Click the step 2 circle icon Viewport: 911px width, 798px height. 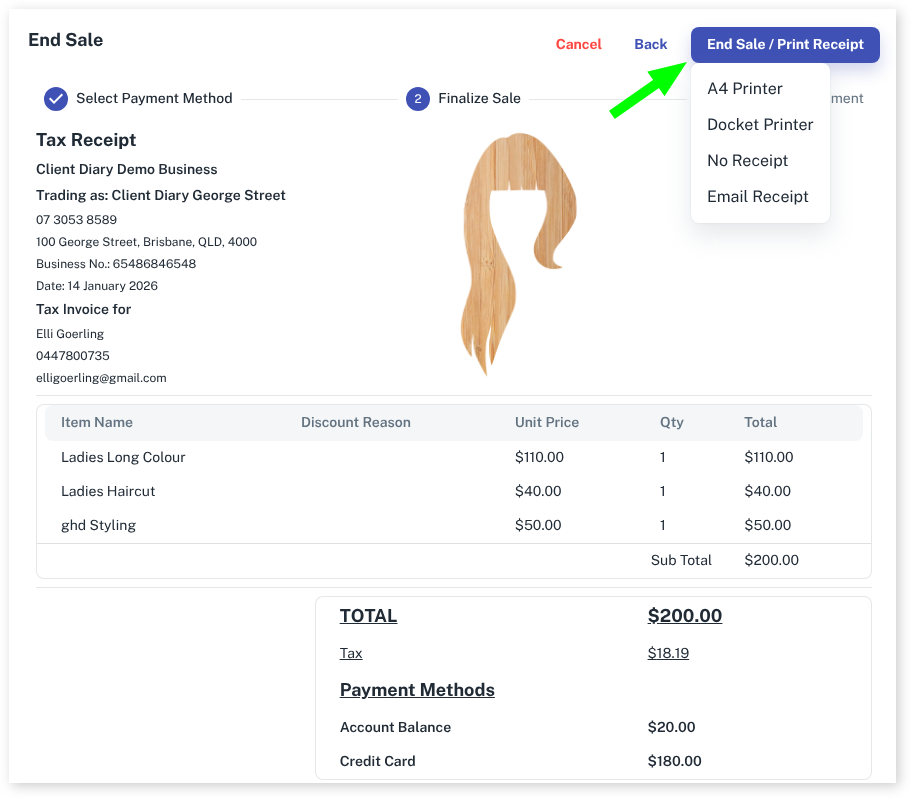click(418, 98)
